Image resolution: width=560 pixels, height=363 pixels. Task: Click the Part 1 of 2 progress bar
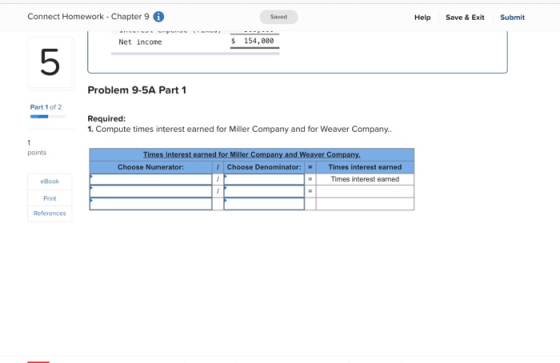tap(48, 116)
